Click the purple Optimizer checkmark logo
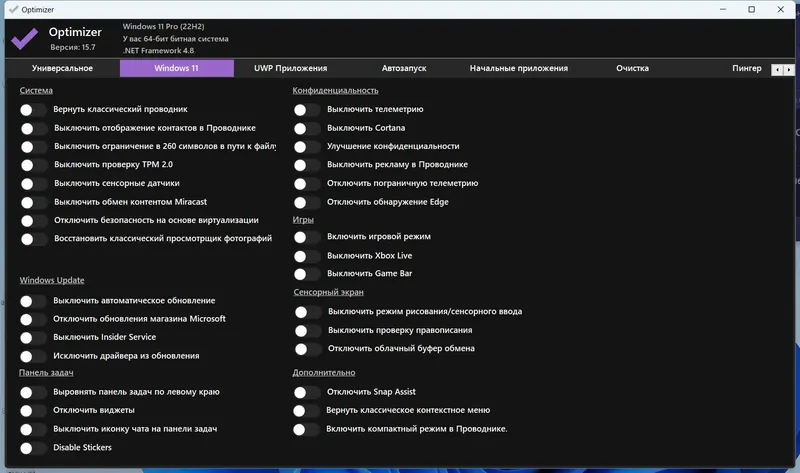 pyautogui.click(x=24, y=38)
